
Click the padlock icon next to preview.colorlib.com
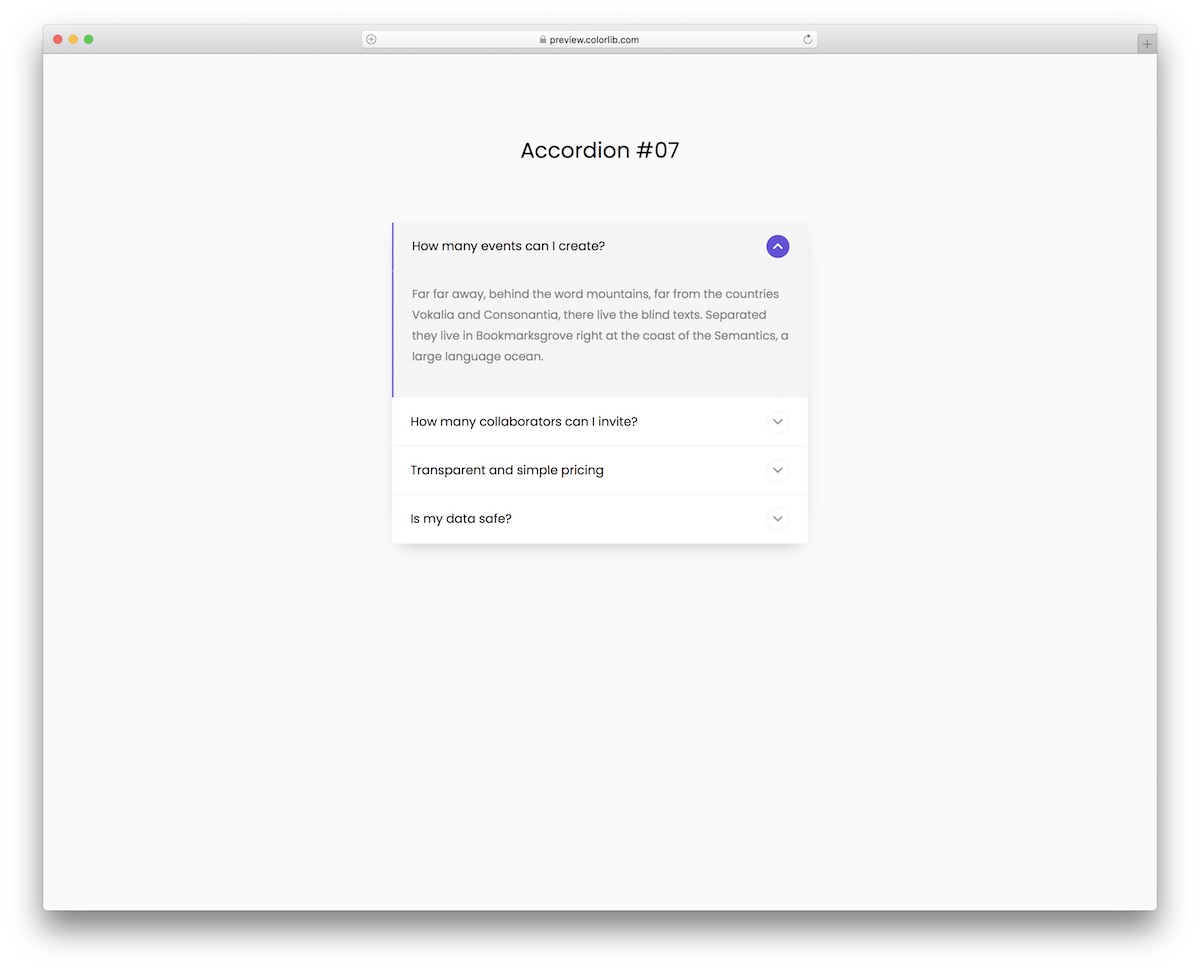coord(541,39)
